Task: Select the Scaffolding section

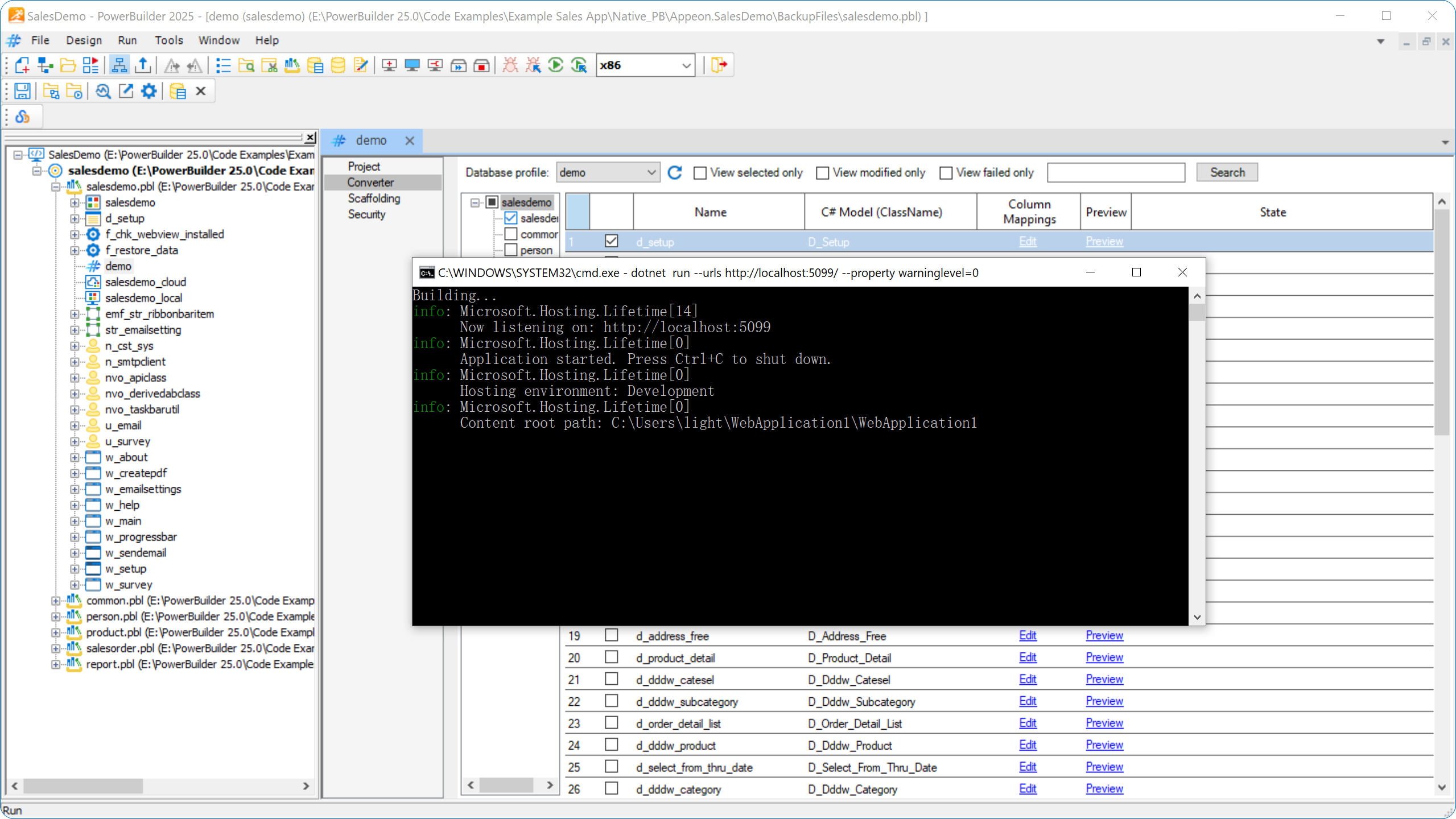Action: click(374, 198)
